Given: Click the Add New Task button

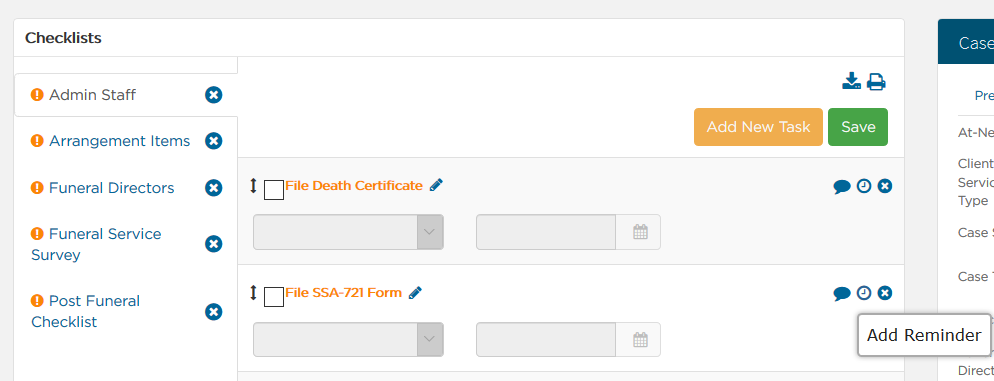Looking at the screenshot, I should (758, 127).
